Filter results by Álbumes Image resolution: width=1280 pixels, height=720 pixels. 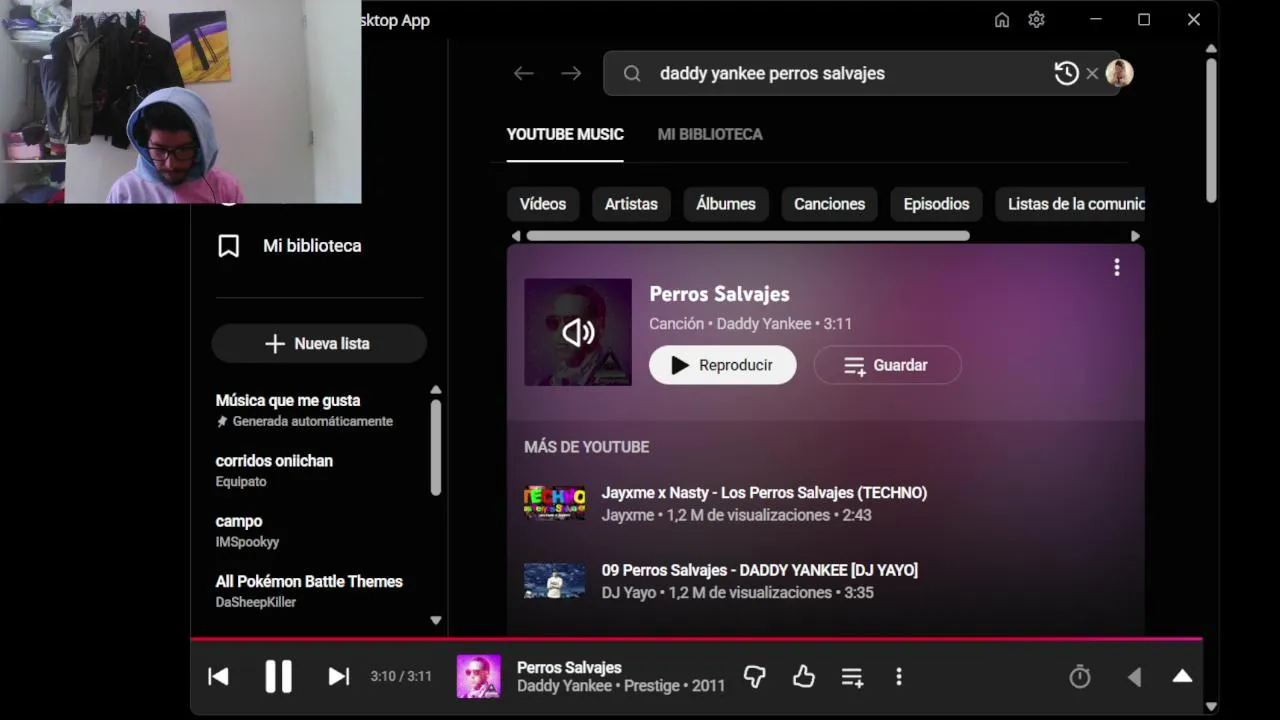[x=726, y=204]
